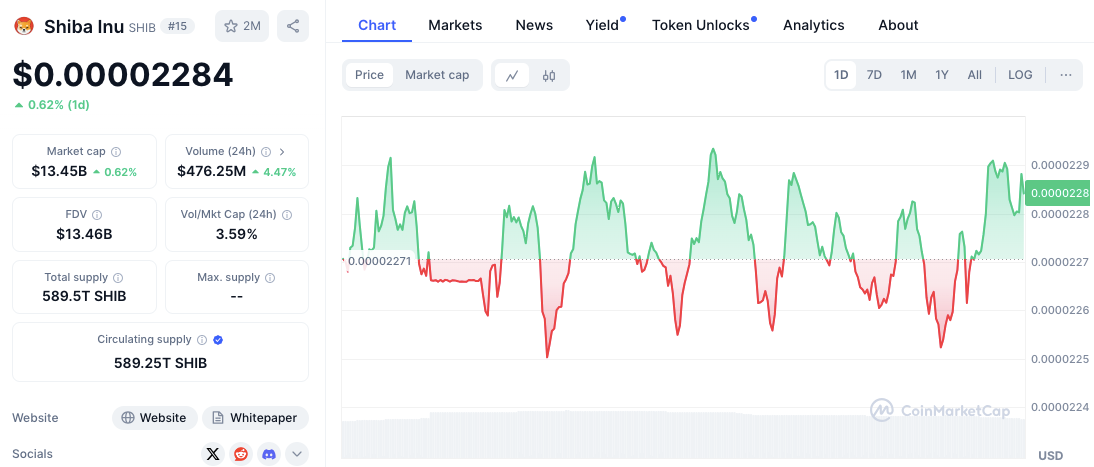Switch to candlestick chart view
Image resolution: width=1094 pixels, height=467 pixels.
(549, 75)
